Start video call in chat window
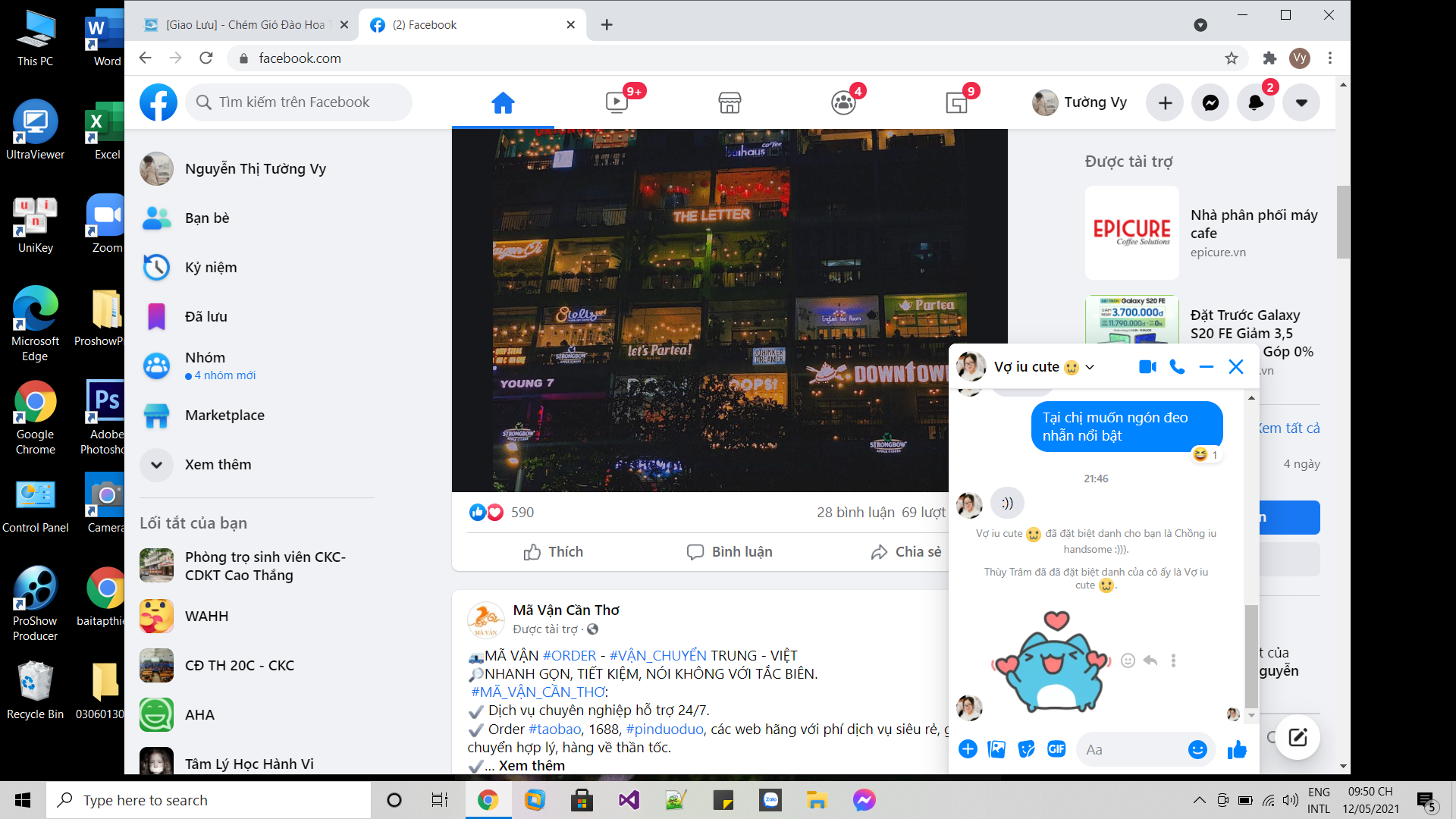Viewport: 1456px width, 819px height. (1147, 367)
